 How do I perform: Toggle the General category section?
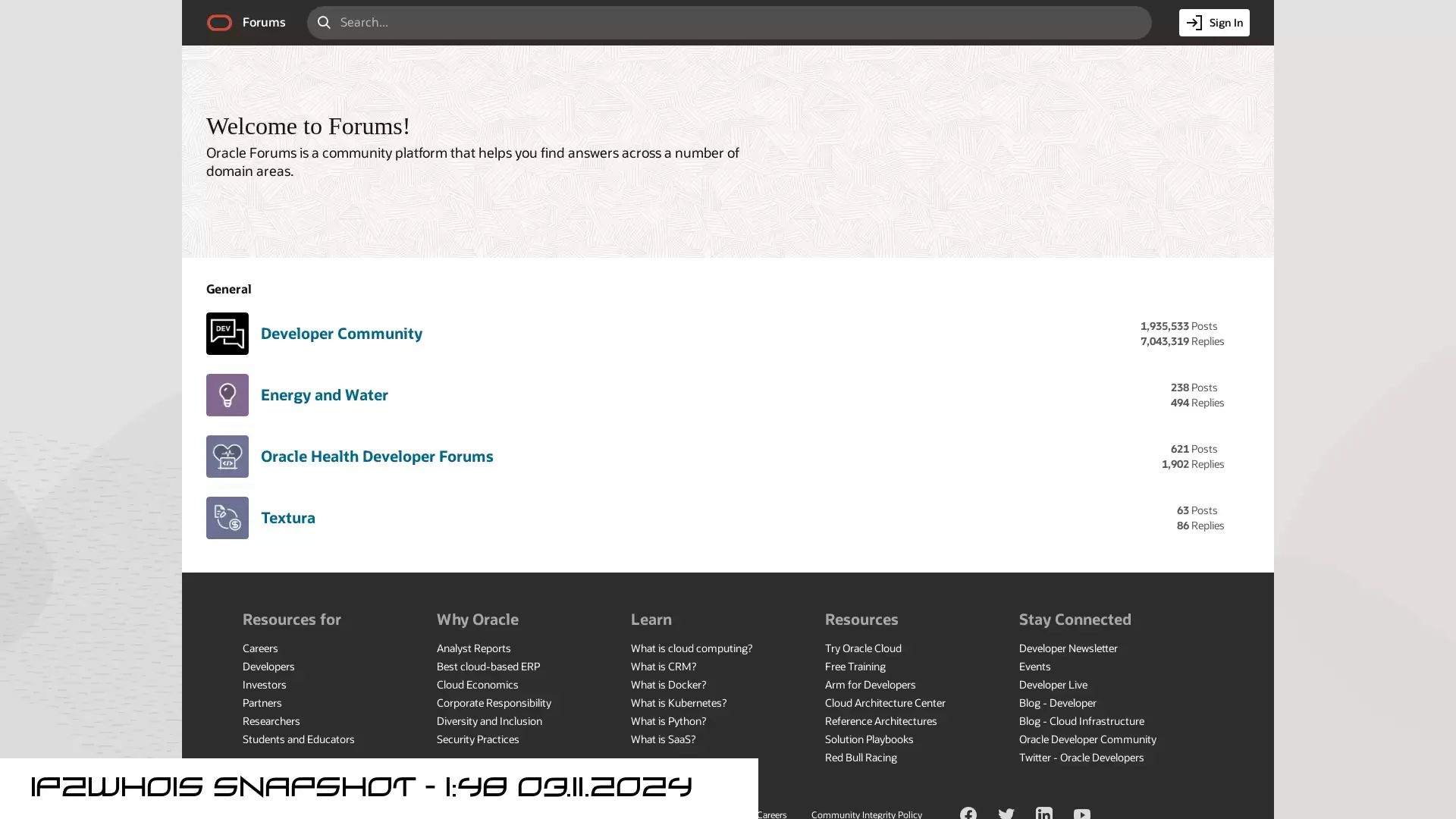[228, 289]
